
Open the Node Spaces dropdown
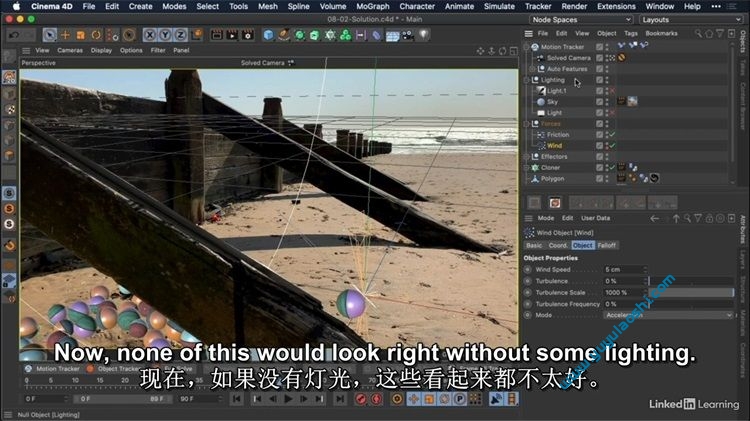tap(581, 20)
